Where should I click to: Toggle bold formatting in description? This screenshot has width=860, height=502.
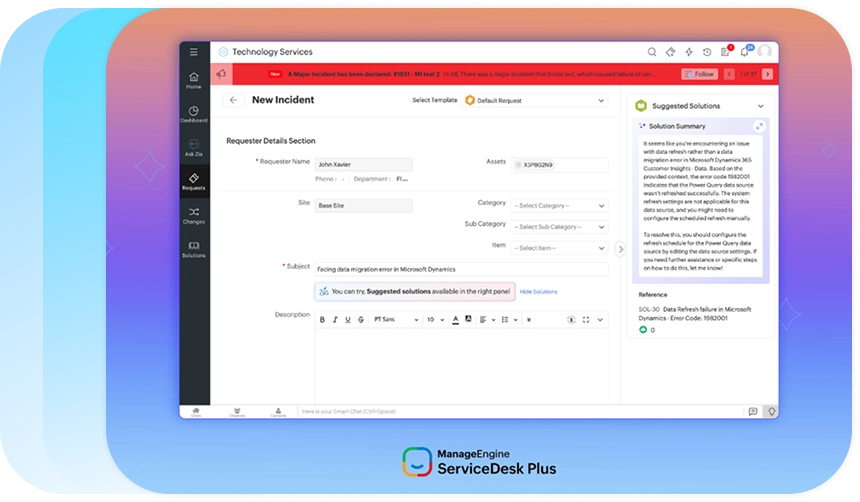(322, 320)
